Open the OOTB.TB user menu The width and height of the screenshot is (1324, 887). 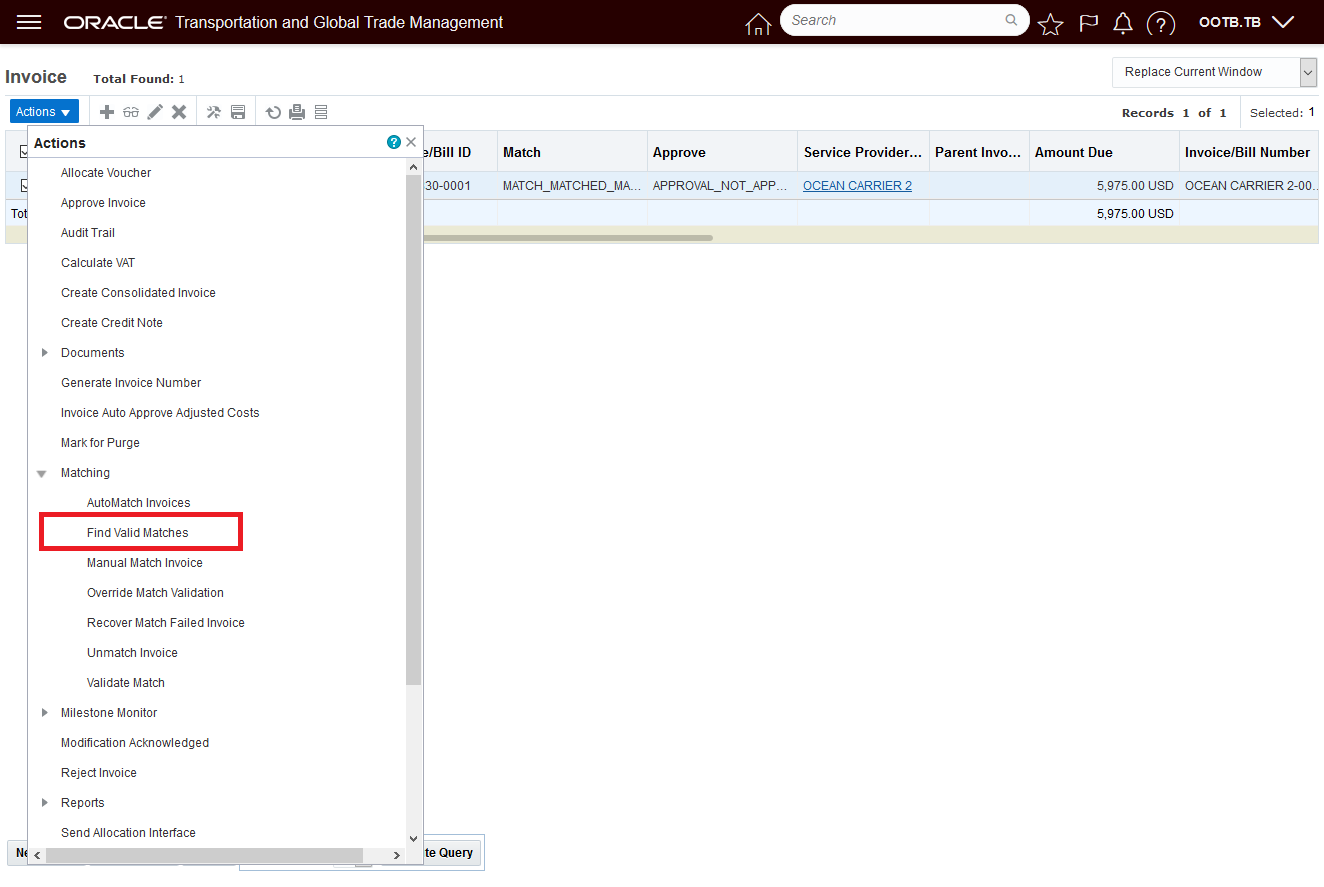pos(1246,22)
